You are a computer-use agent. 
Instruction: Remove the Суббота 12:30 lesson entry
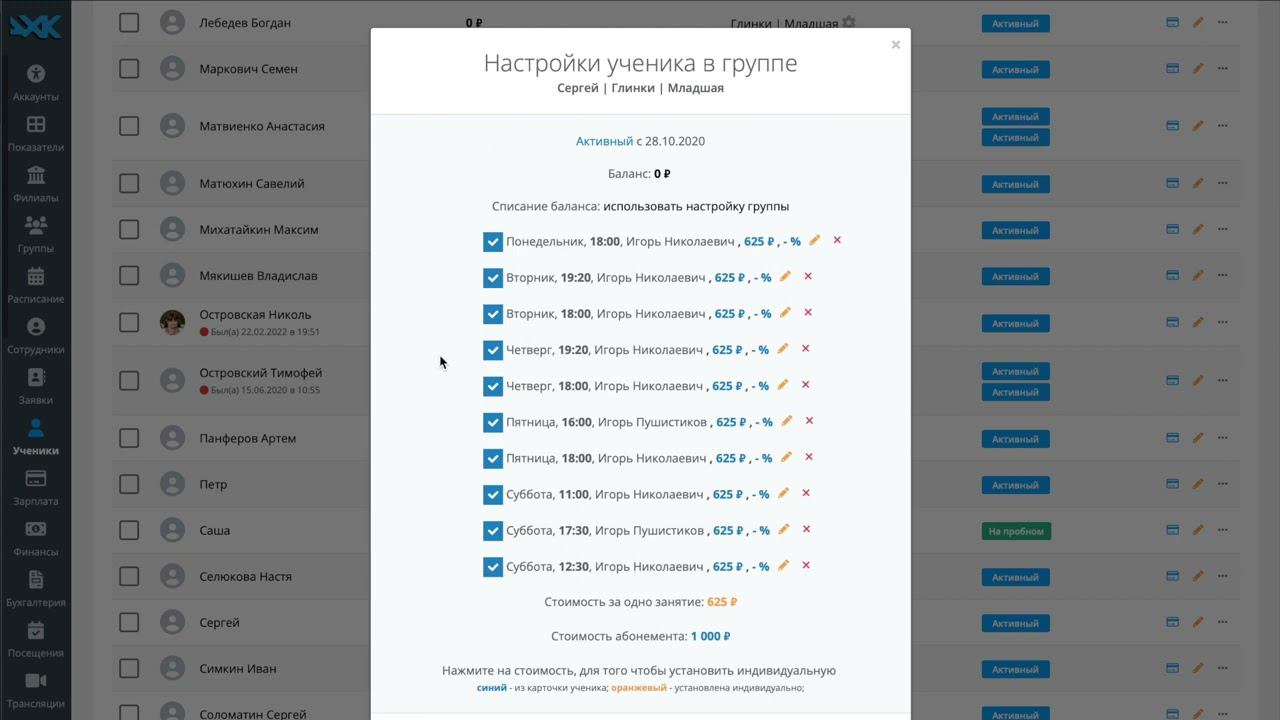(x=806, y=564)
